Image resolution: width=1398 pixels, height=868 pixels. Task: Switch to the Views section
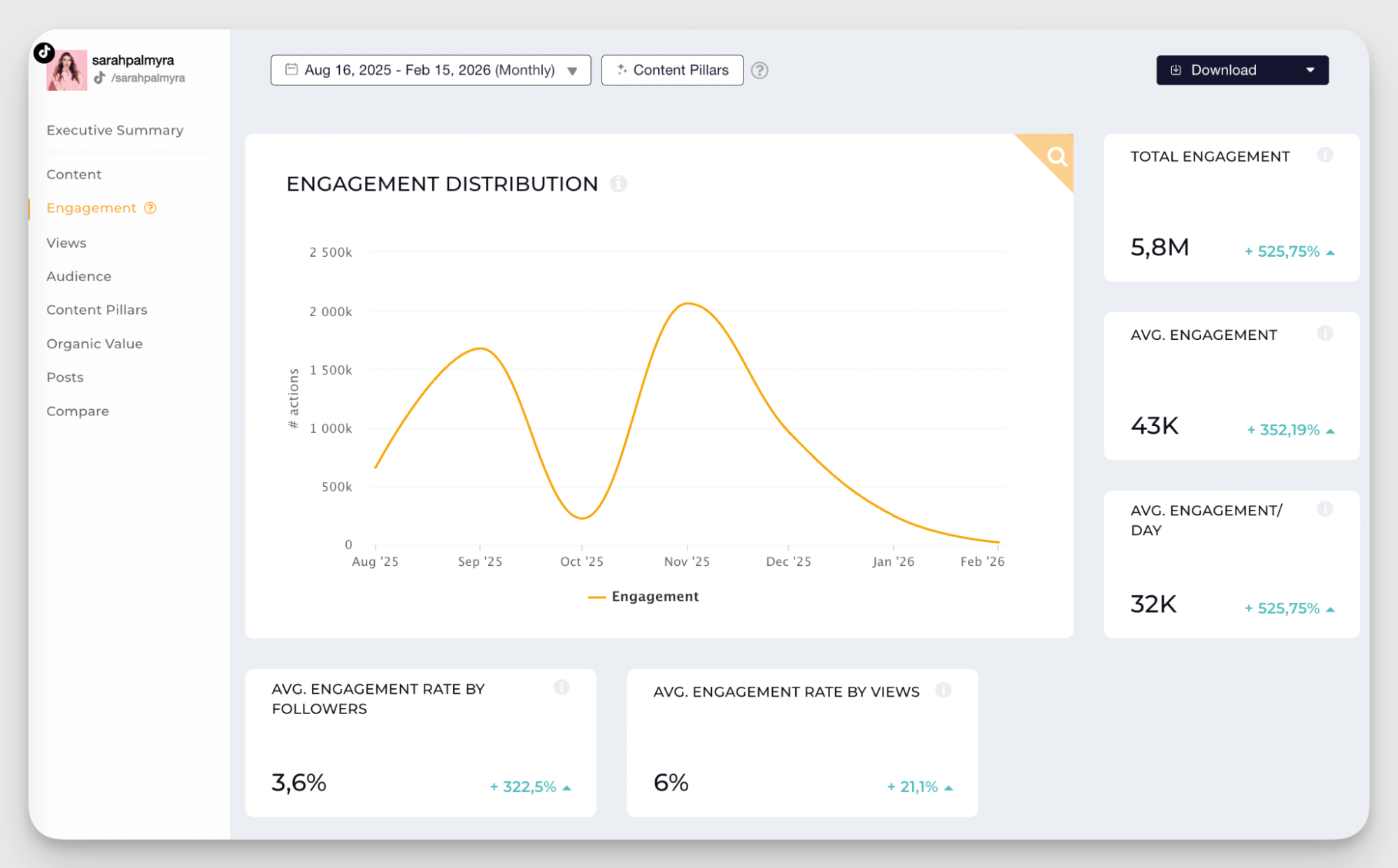tap(66, 243)
